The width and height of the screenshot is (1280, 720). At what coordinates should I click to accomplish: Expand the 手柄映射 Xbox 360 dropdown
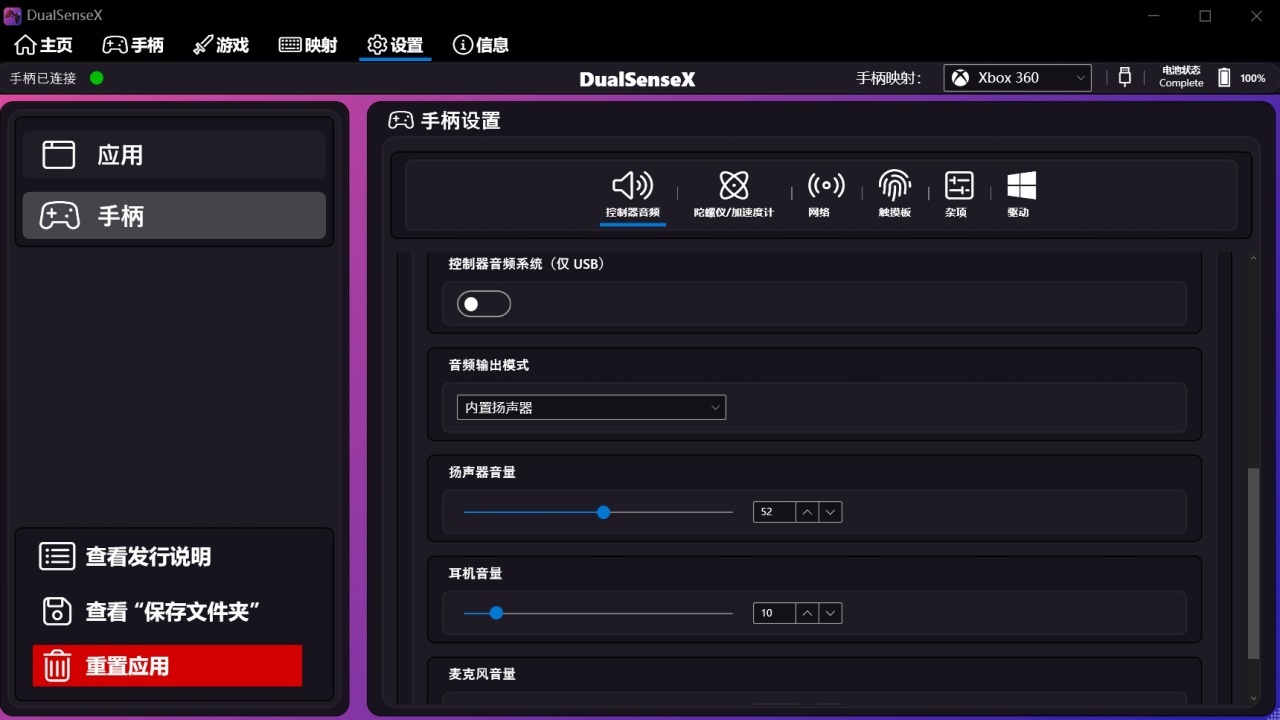click(1017, 78)
